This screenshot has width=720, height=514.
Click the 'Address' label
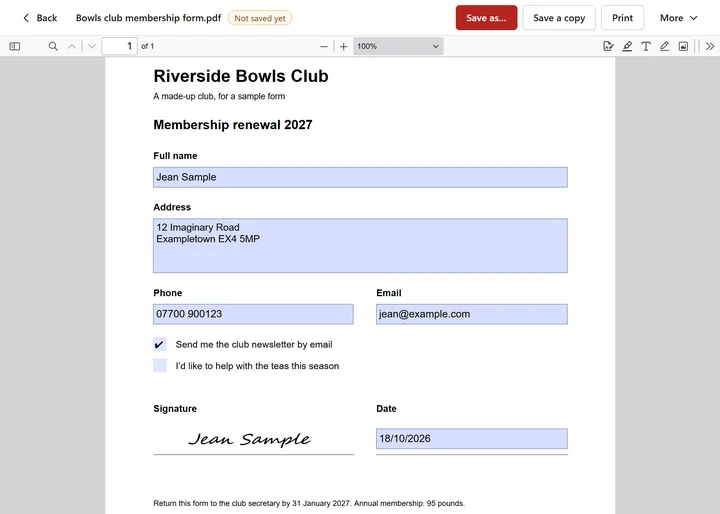coord(172,207)
